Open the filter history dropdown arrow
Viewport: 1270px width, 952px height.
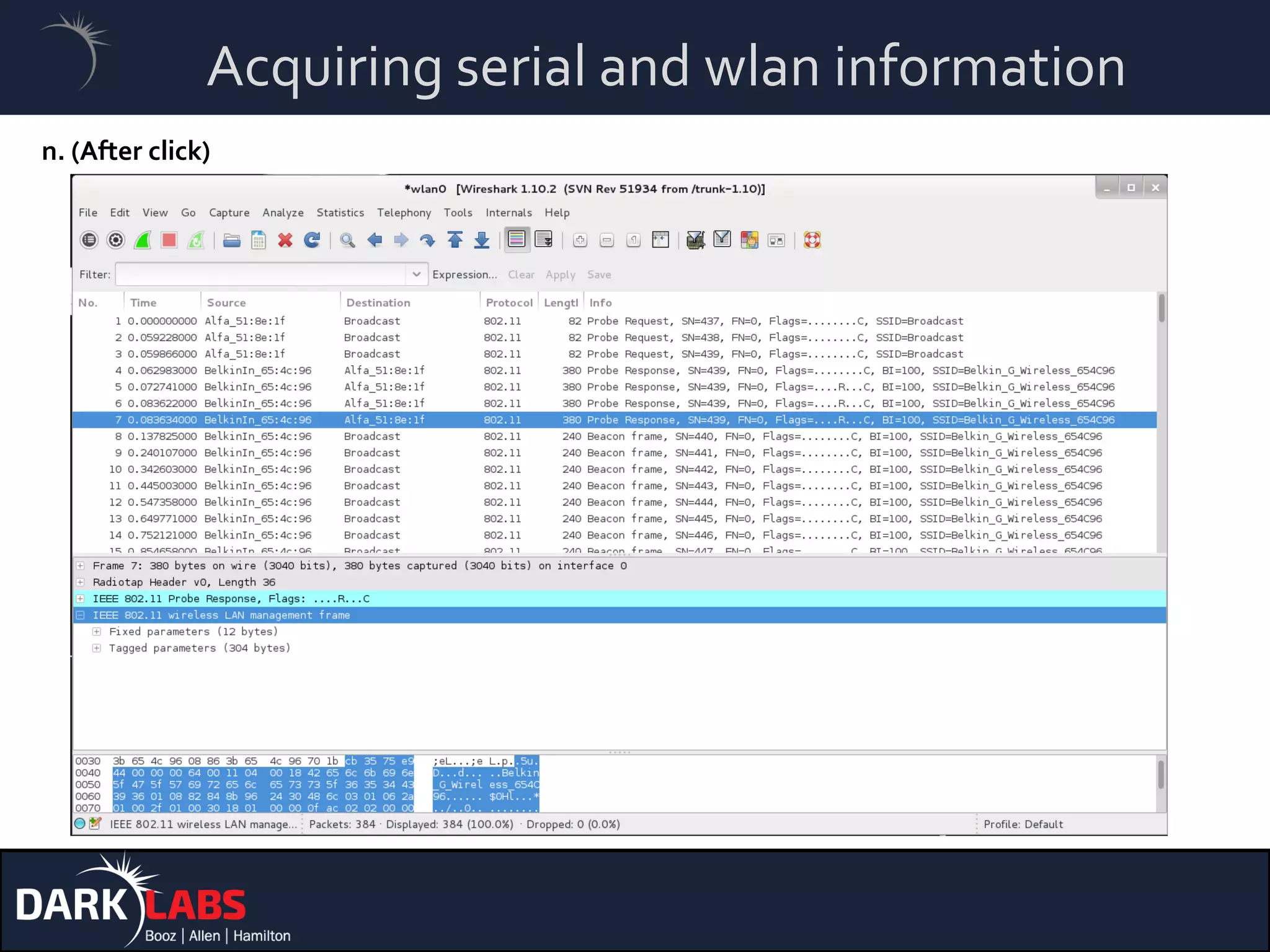coord(417,274)
